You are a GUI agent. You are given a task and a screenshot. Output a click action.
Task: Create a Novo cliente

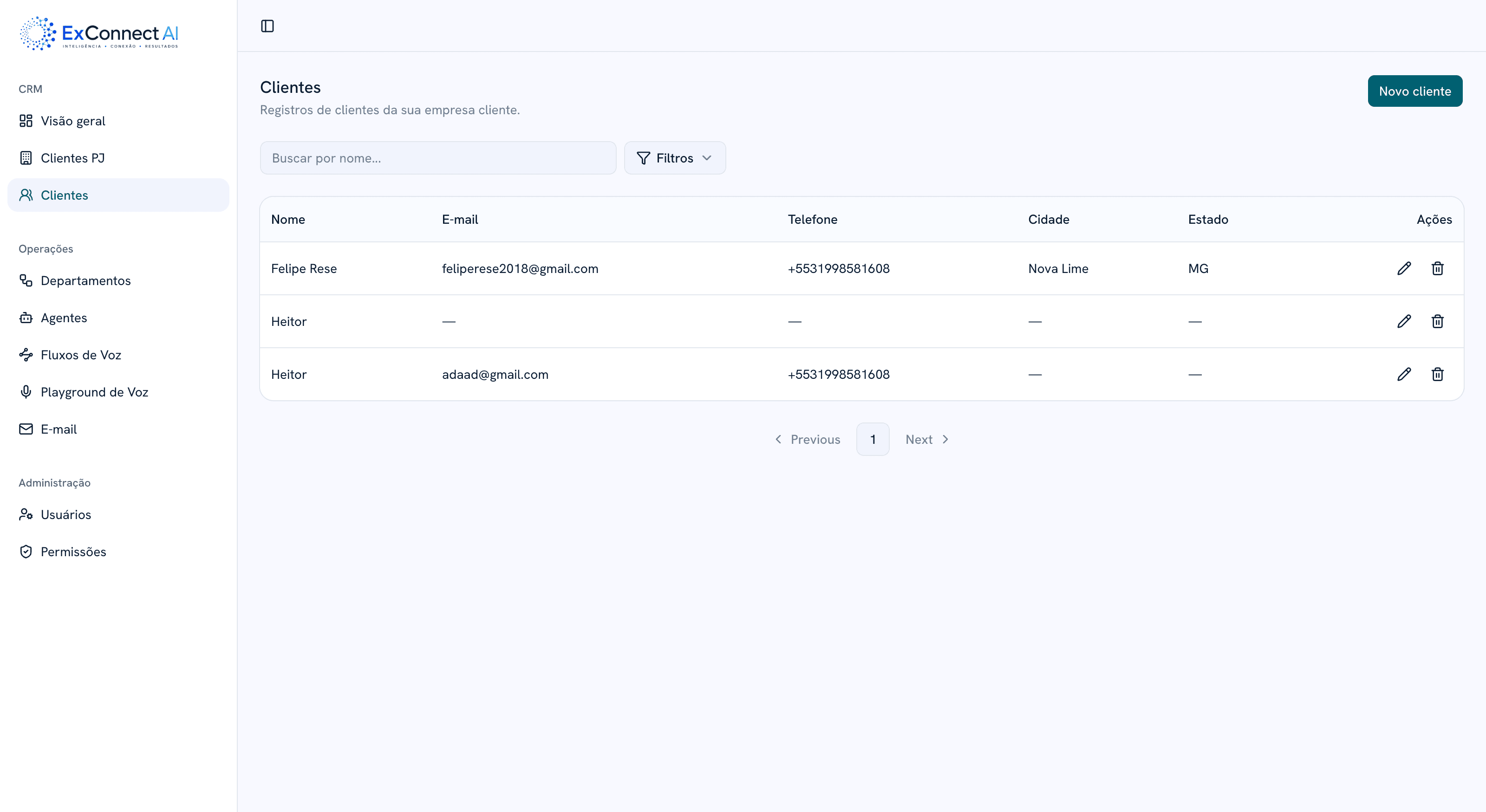click(1415, 91)
